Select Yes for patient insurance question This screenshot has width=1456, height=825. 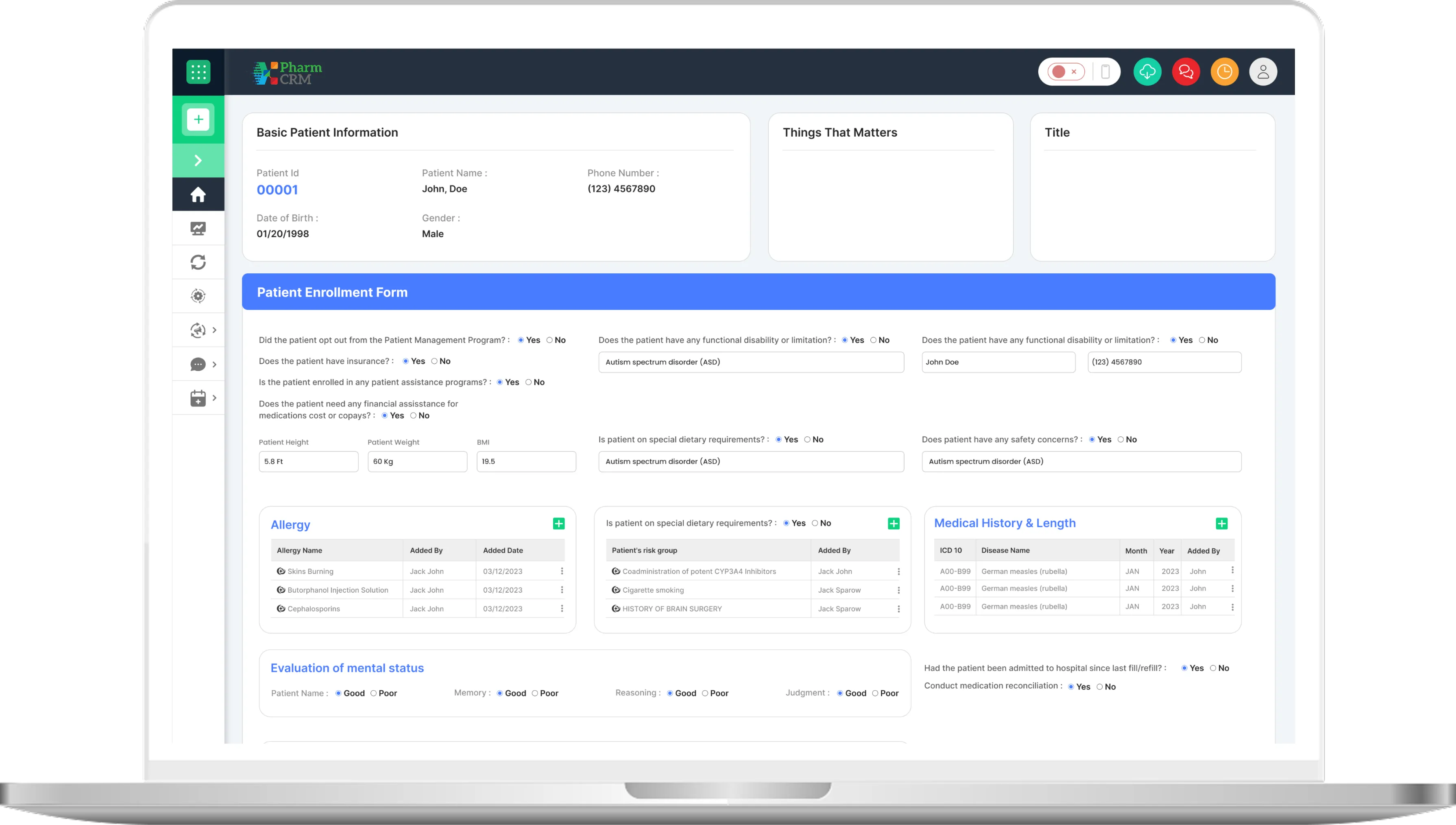coord(405,361)
